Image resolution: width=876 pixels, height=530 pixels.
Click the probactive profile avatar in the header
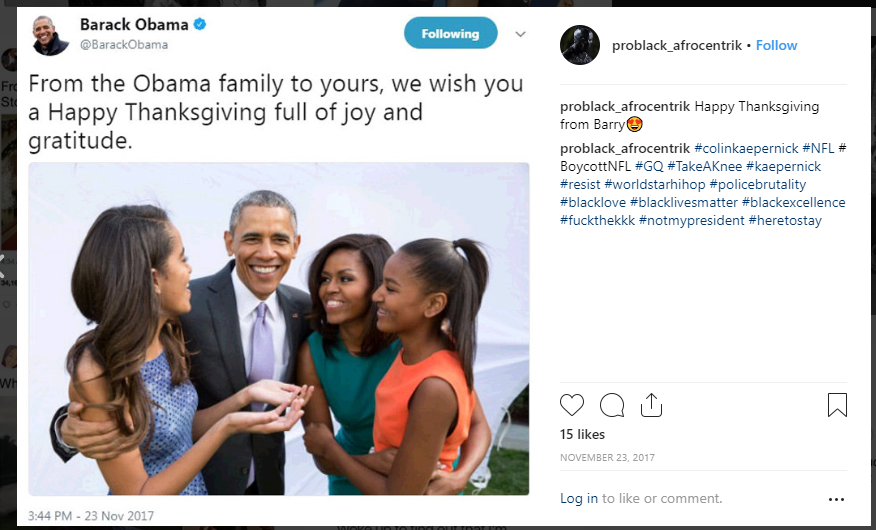point(580,45)
